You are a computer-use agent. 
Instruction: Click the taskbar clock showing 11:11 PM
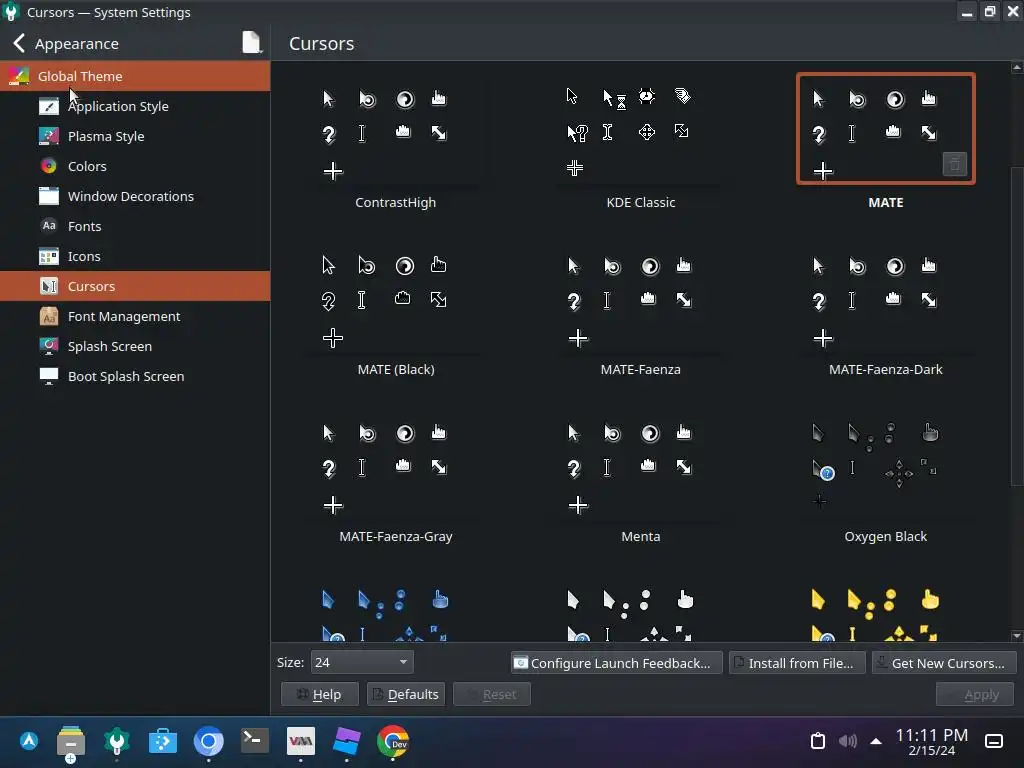click(931, 741)
